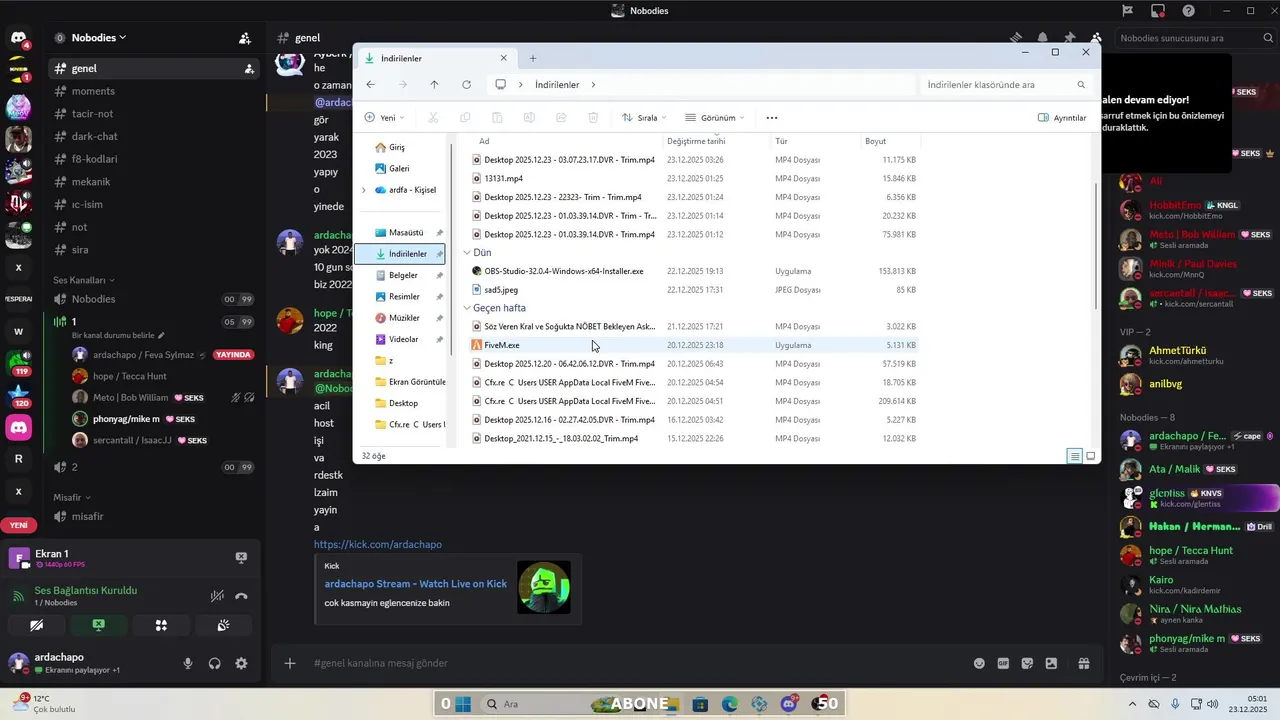The width and height of the screenshot is (1280, 720).
Task: Open the Sırala sort dropdown
Action: (644, 118)
